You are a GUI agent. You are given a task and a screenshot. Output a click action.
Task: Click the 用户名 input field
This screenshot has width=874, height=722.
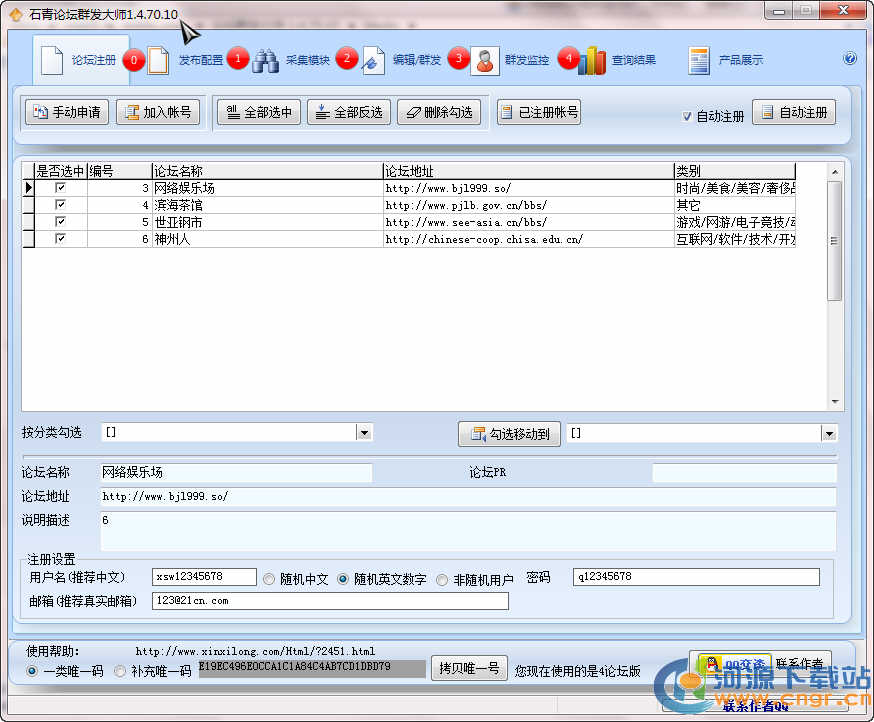(x=204, y=577)
